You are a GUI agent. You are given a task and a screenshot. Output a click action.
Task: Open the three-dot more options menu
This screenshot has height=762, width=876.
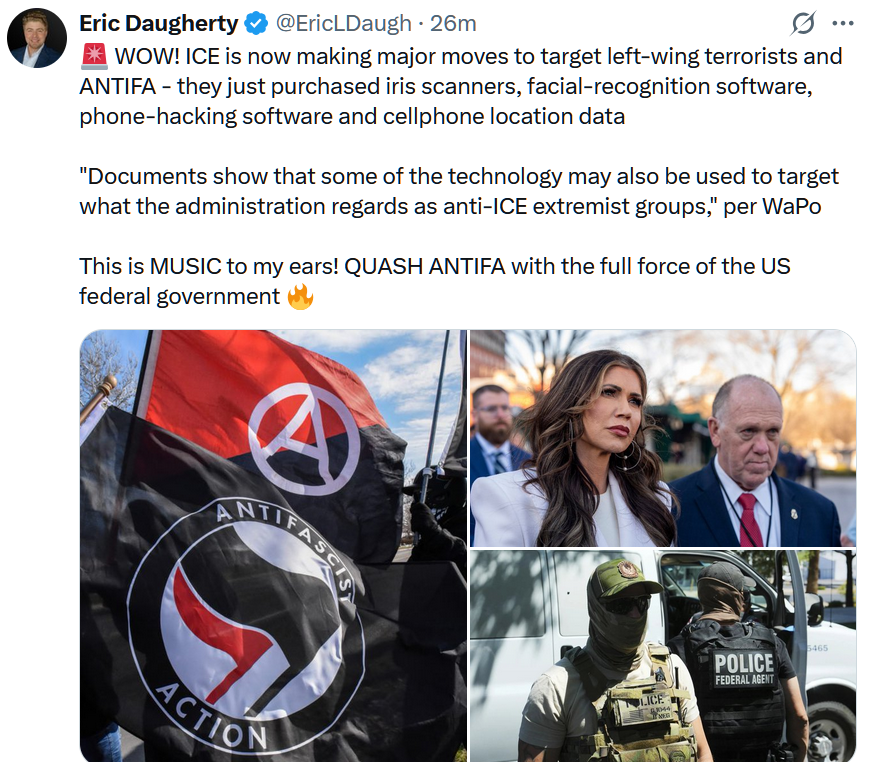point(842,23)
